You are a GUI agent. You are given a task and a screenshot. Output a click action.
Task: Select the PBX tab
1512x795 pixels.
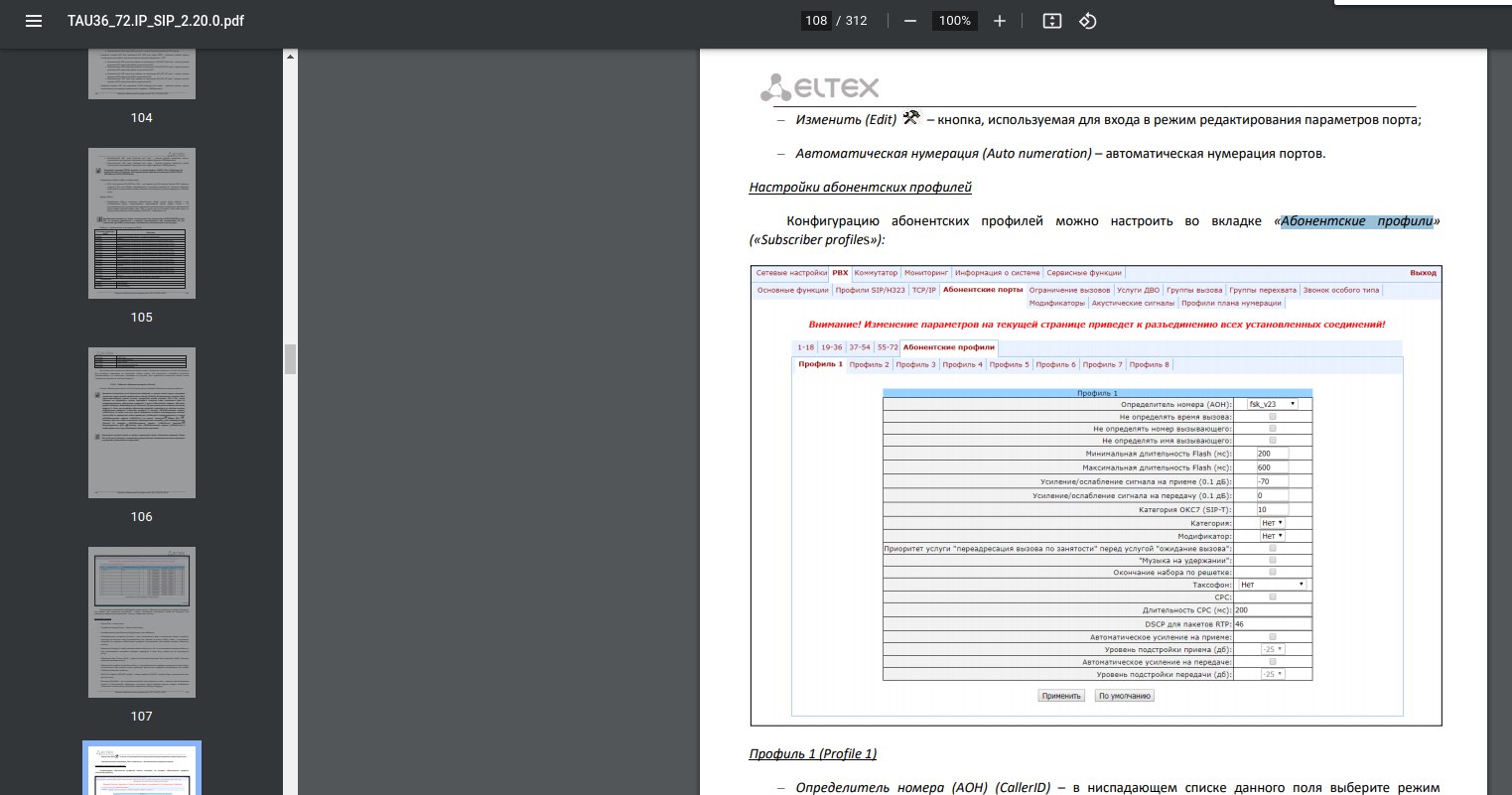[x=841, y=273]
